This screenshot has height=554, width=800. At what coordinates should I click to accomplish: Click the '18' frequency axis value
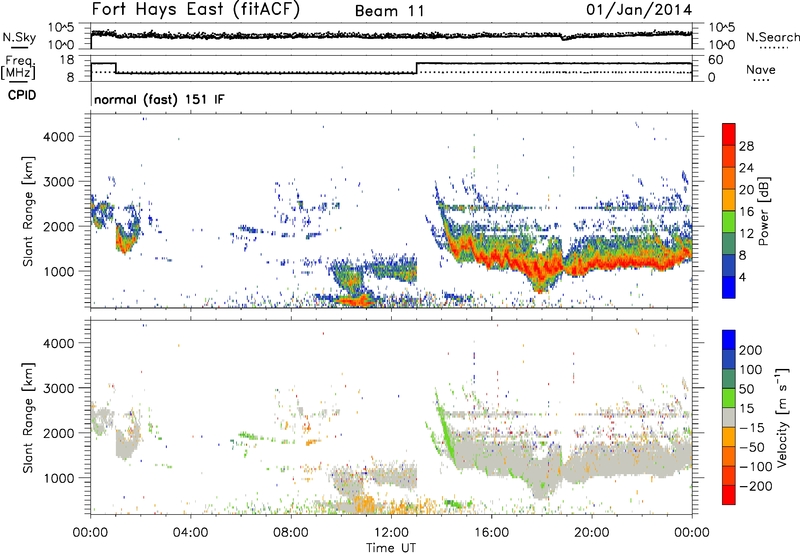click(67, 60)
